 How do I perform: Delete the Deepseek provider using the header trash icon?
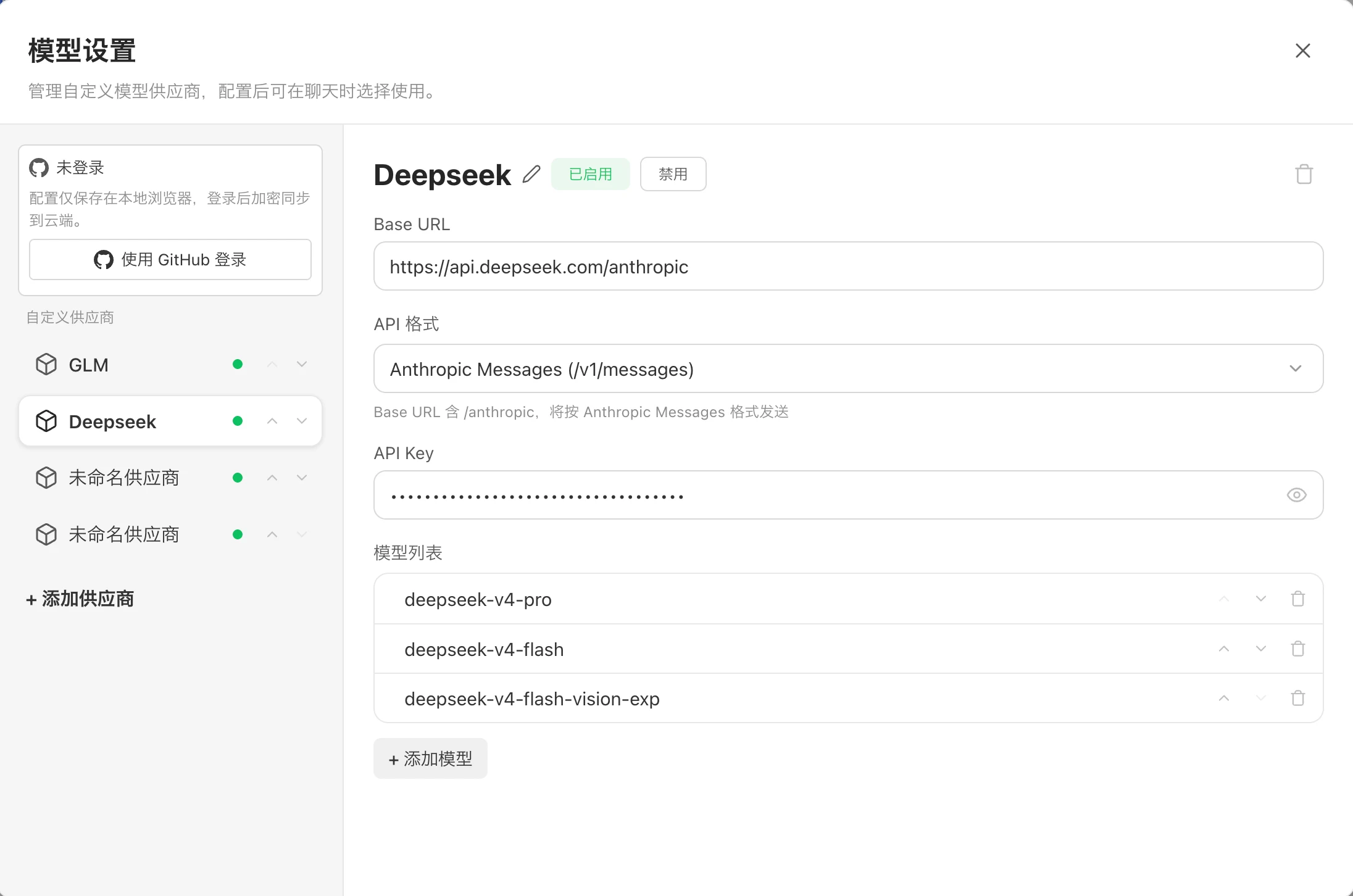click(x=1304, y=174)
